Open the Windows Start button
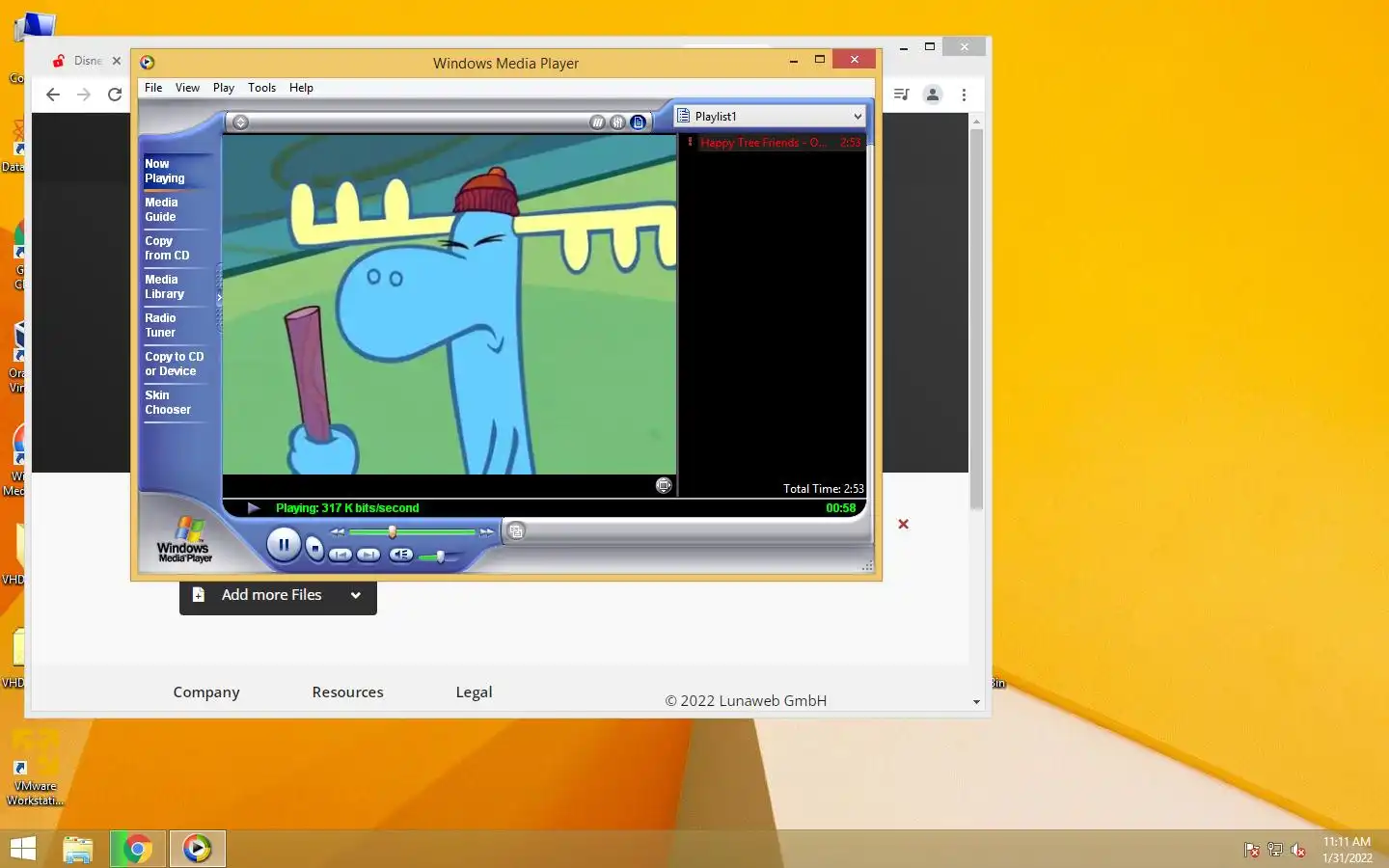1389x868 pixels. pos(22,849)
